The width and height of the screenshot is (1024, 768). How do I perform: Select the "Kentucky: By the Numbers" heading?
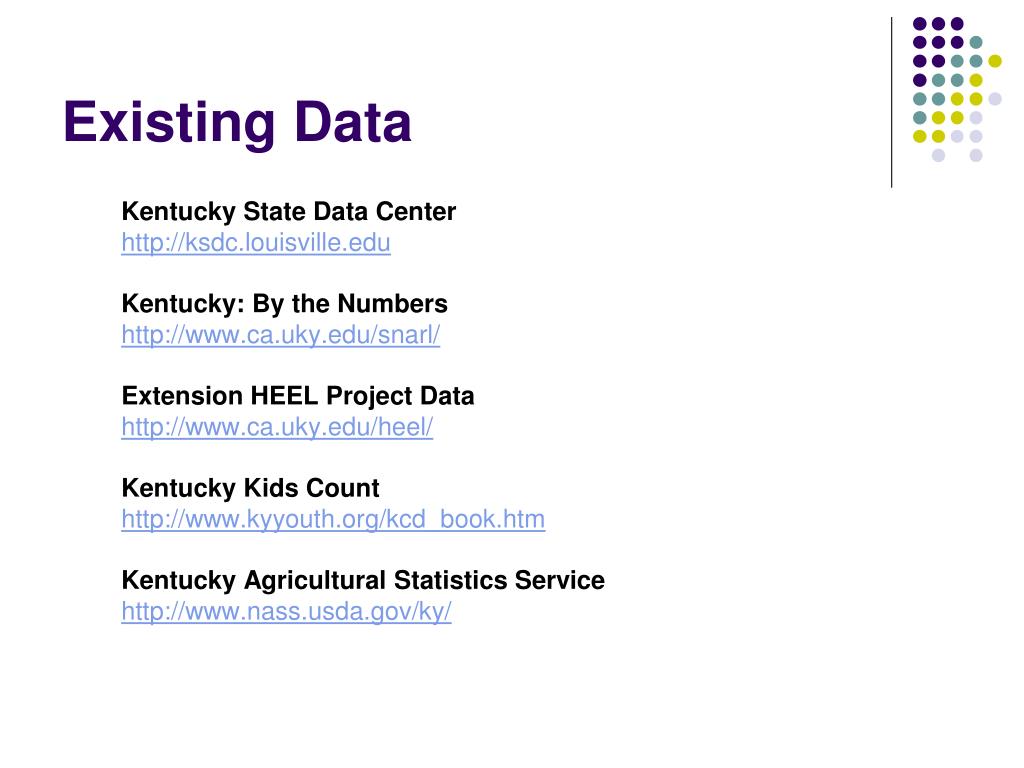[x=285, y=304]
